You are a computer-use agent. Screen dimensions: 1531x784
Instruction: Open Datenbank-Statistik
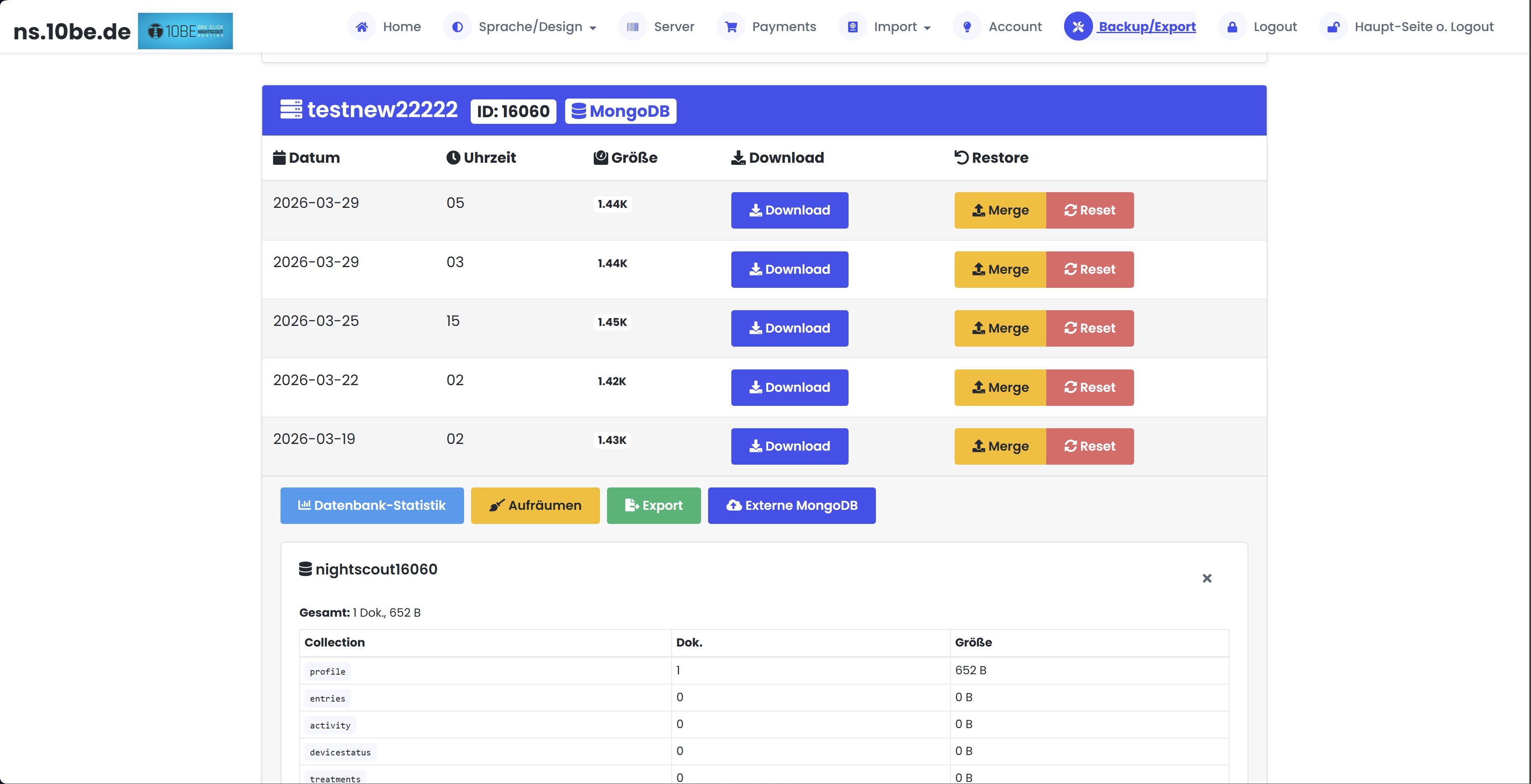point(371,505)
